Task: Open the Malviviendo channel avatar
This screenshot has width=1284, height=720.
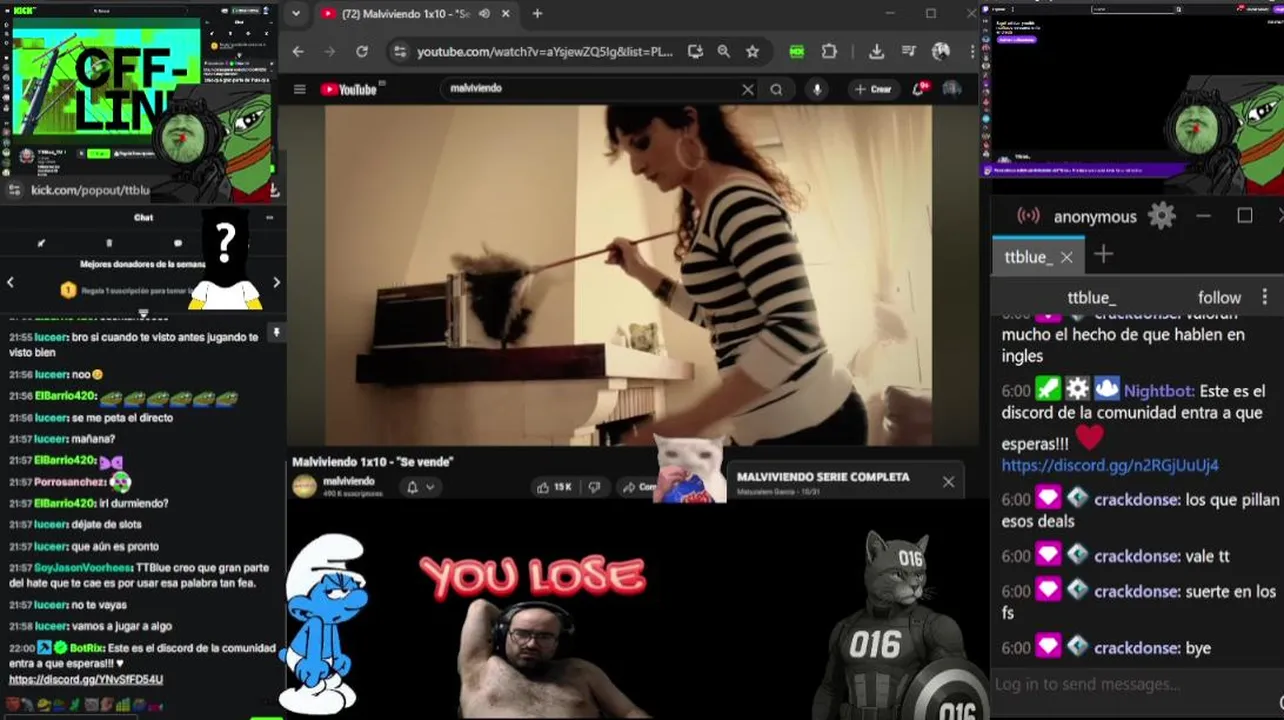Action: click(x=304, y=487)
